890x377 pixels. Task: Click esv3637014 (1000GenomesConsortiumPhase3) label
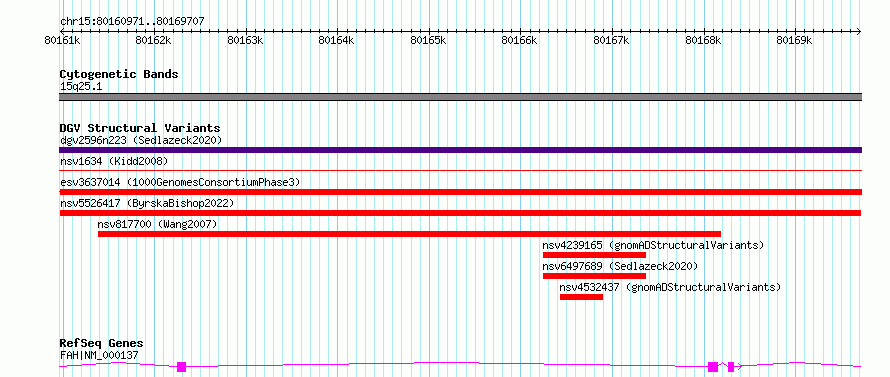[x=180, y=182]
